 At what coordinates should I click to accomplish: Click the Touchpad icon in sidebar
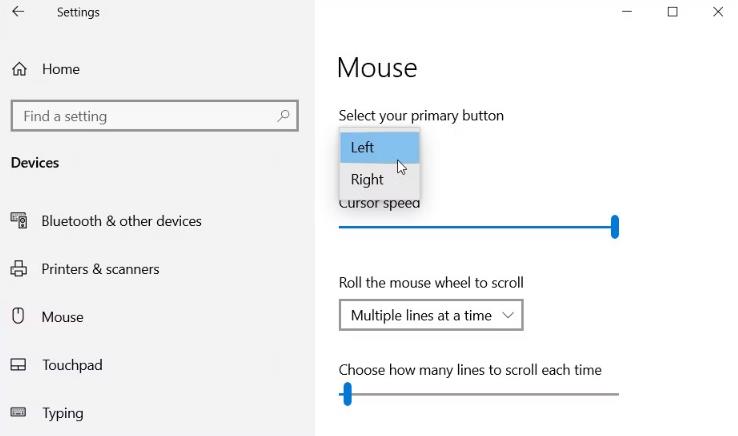coord(18,364)
